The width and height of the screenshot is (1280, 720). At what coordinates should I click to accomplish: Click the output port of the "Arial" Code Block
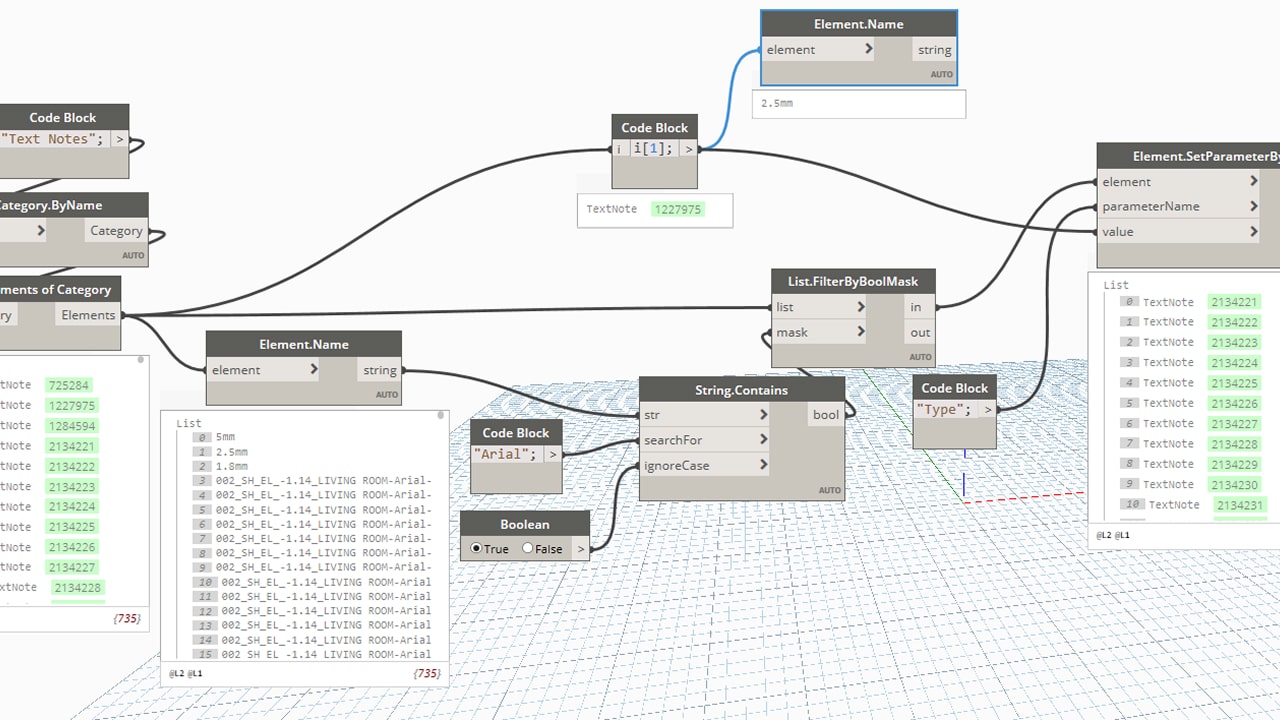(552, 454)
